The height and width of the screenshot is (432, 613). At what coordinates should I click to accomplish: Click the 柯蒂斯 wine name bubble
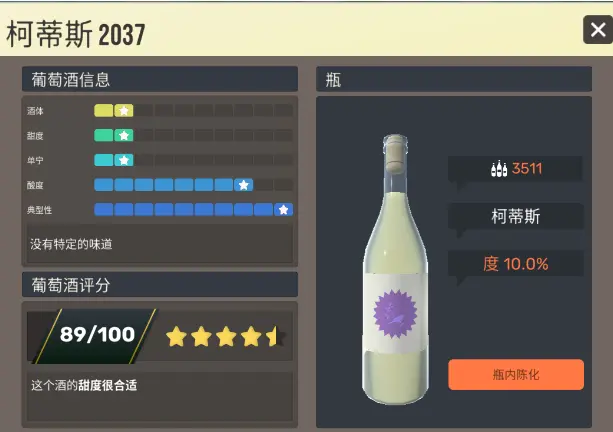click(x=516, y=216)
